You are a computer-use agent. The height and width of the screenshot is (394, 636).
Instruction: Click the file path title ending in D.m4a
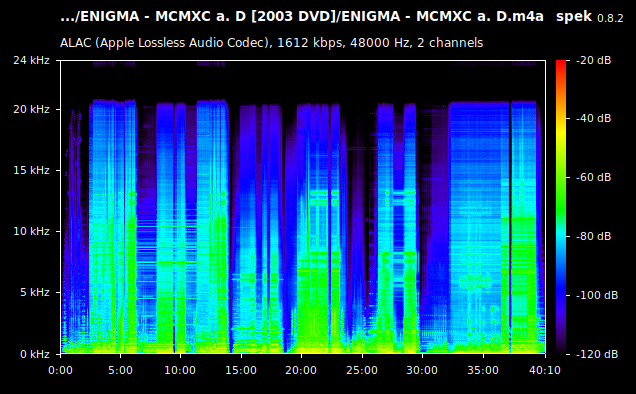point(302,17)
